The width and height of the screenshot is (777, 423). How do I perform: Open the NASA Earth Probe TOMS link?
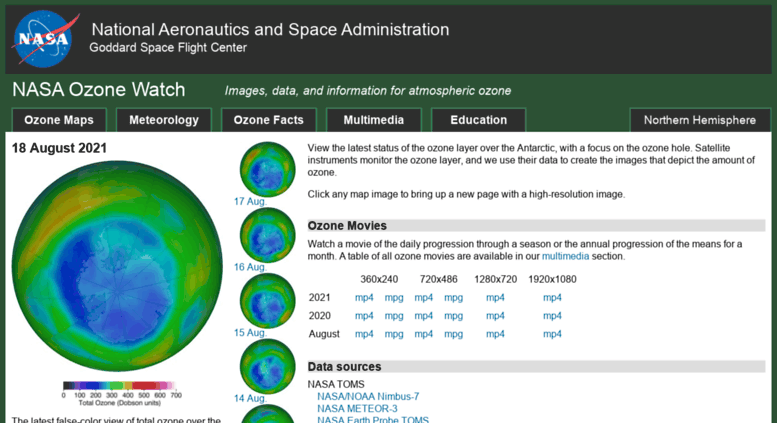[x=373, y=420]
